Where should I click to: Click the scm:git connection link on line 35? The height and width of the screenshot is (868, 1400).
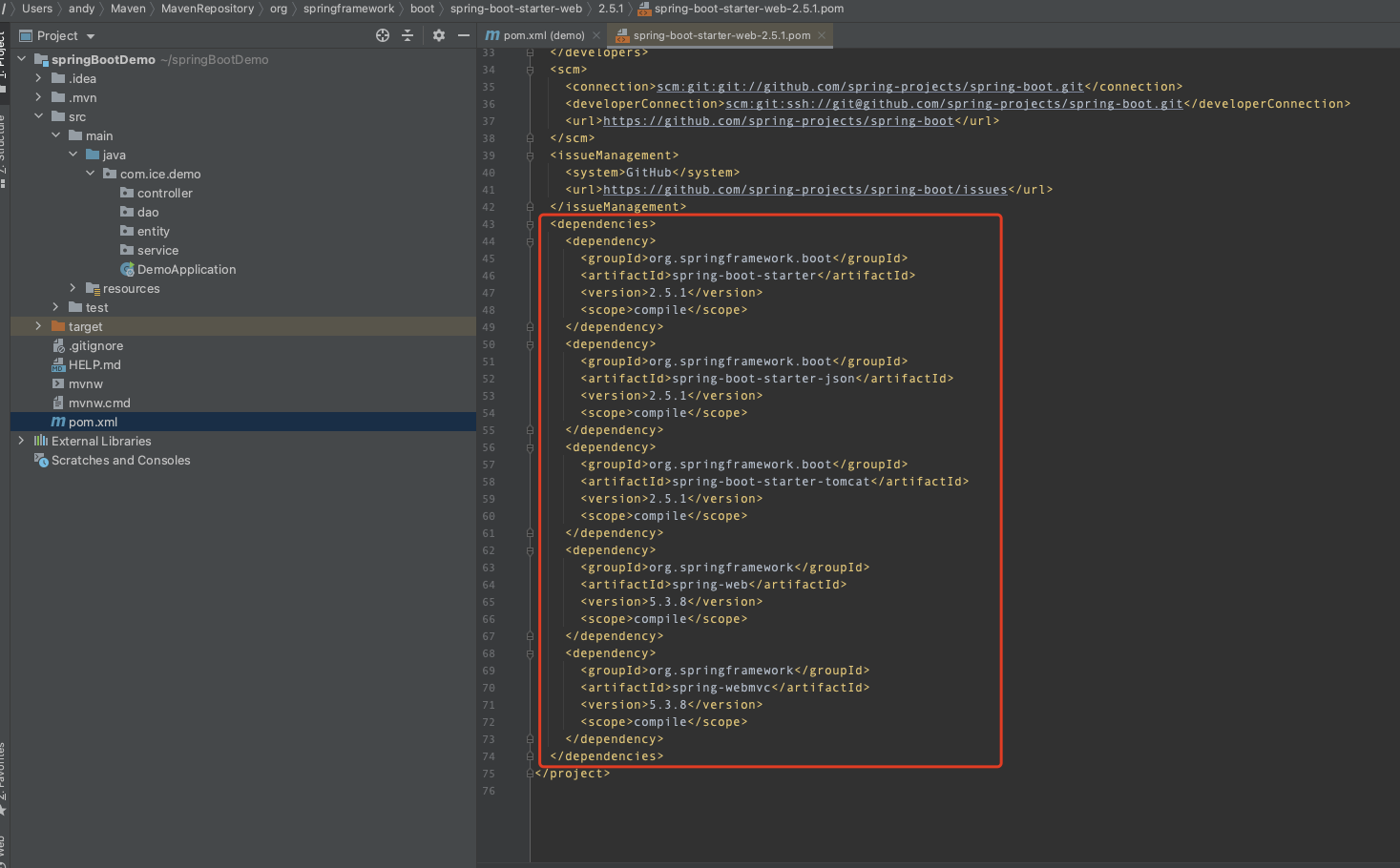870,87
